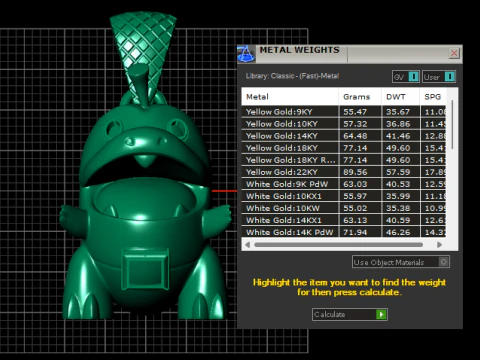Close the Metal Weights panel
The width and height of the screenshot is (480, 360).
coord(454,53)
